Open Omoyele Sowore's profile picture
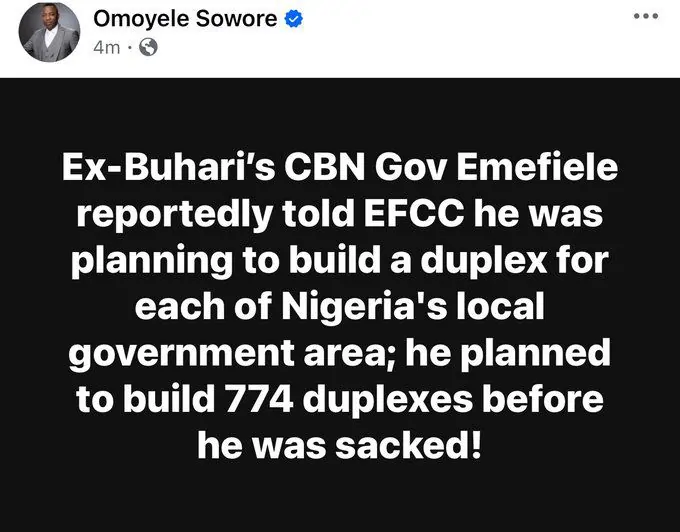The height and width of the screenshot is (532, 680). (49, 33)
